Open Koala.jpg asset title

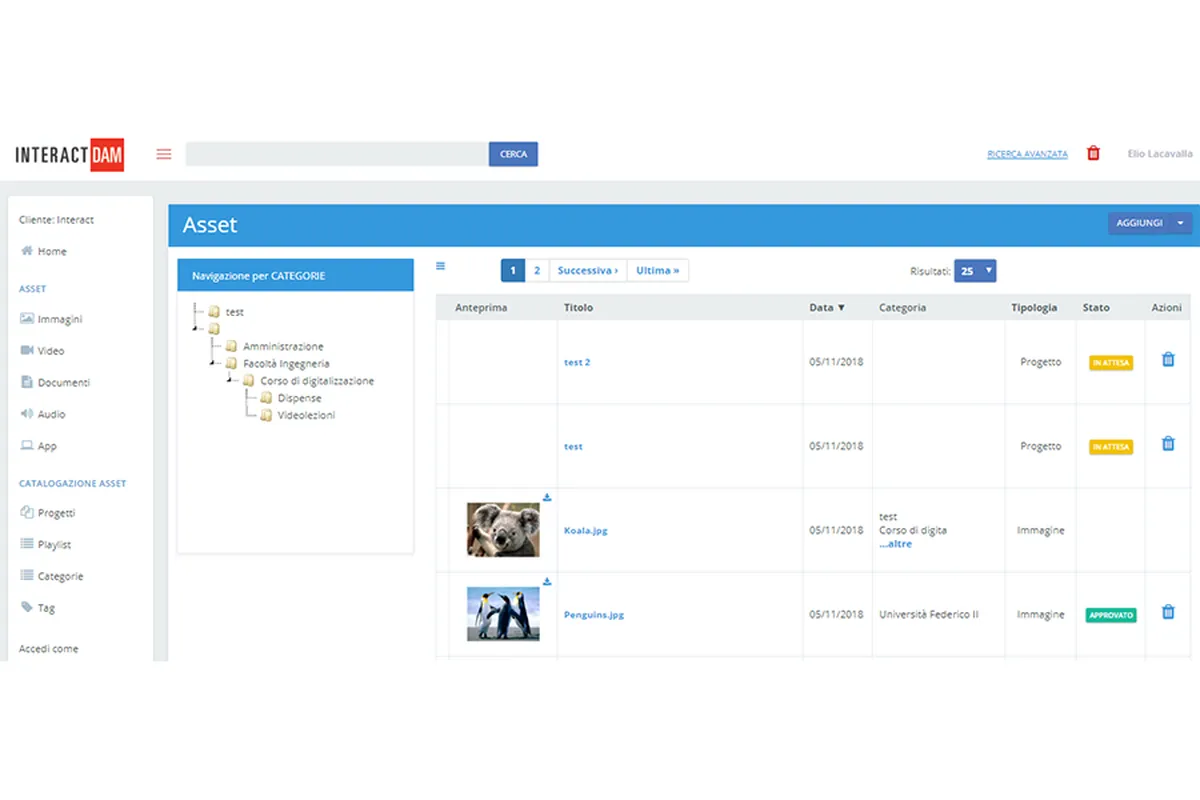586,531
